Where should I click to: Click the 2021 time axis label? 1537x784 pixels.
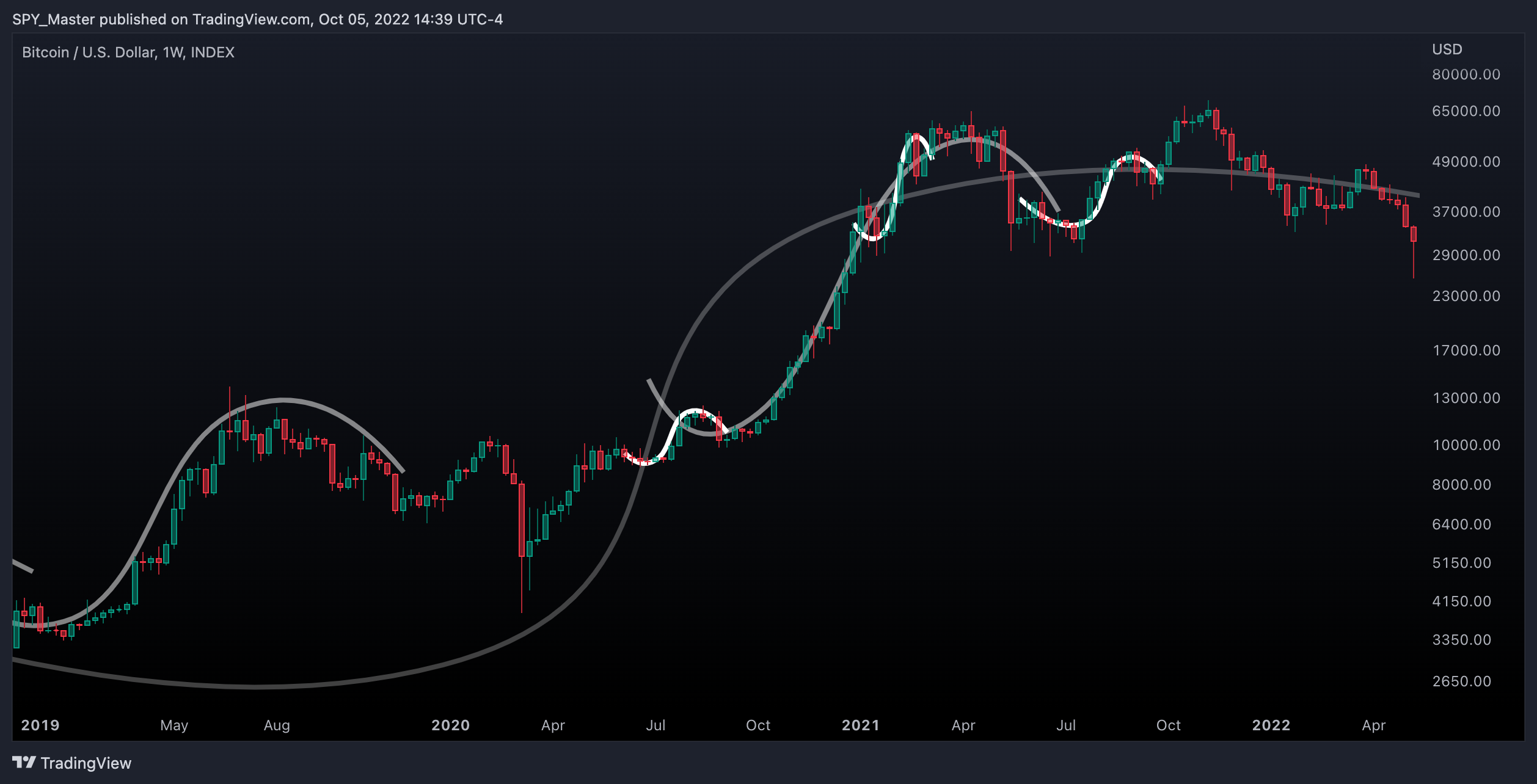861,725
